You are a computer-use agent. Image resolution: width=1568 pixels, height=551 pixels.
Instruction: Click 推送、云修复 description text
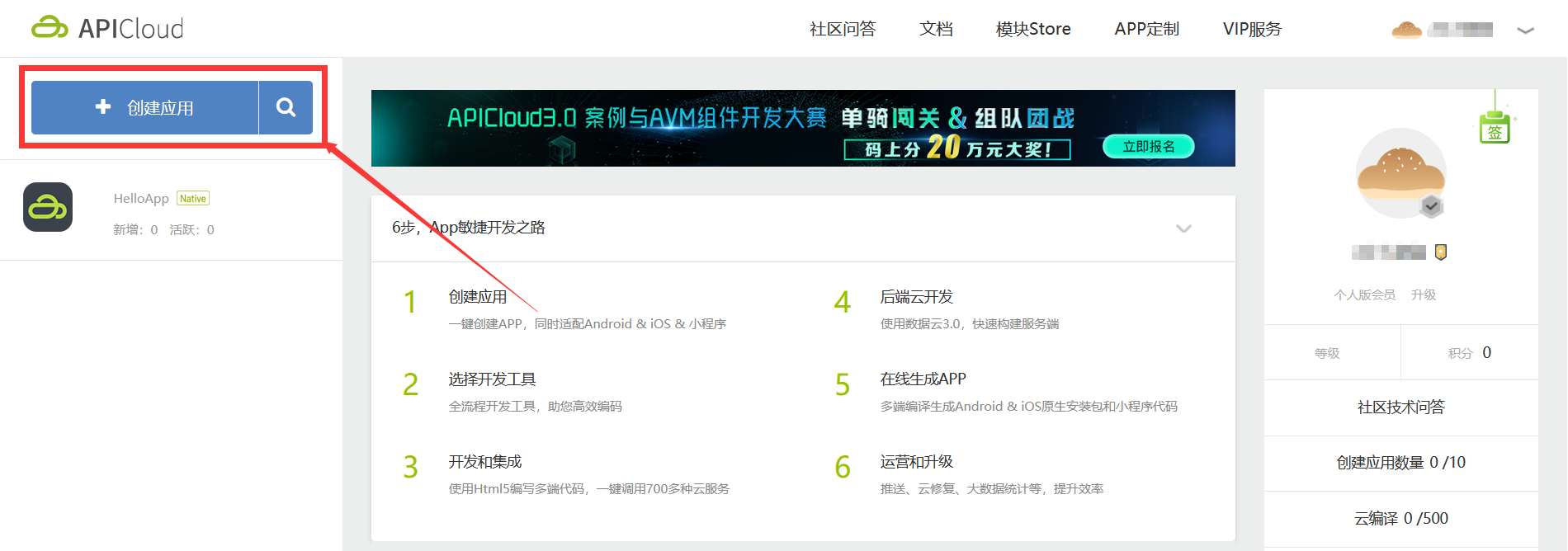[x=992, y=489]
